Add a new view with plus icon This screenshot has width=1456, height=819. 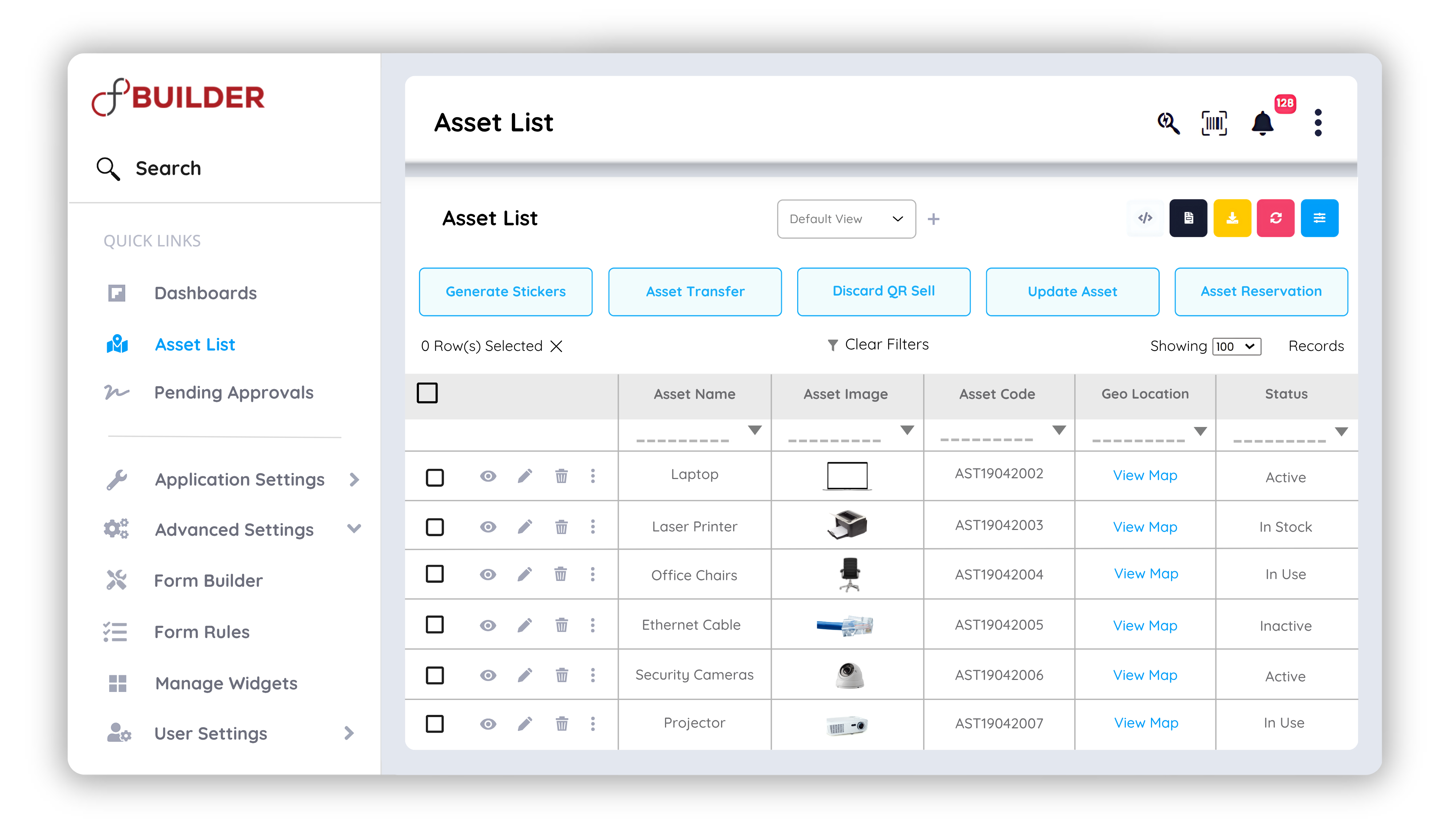point(934,219)
